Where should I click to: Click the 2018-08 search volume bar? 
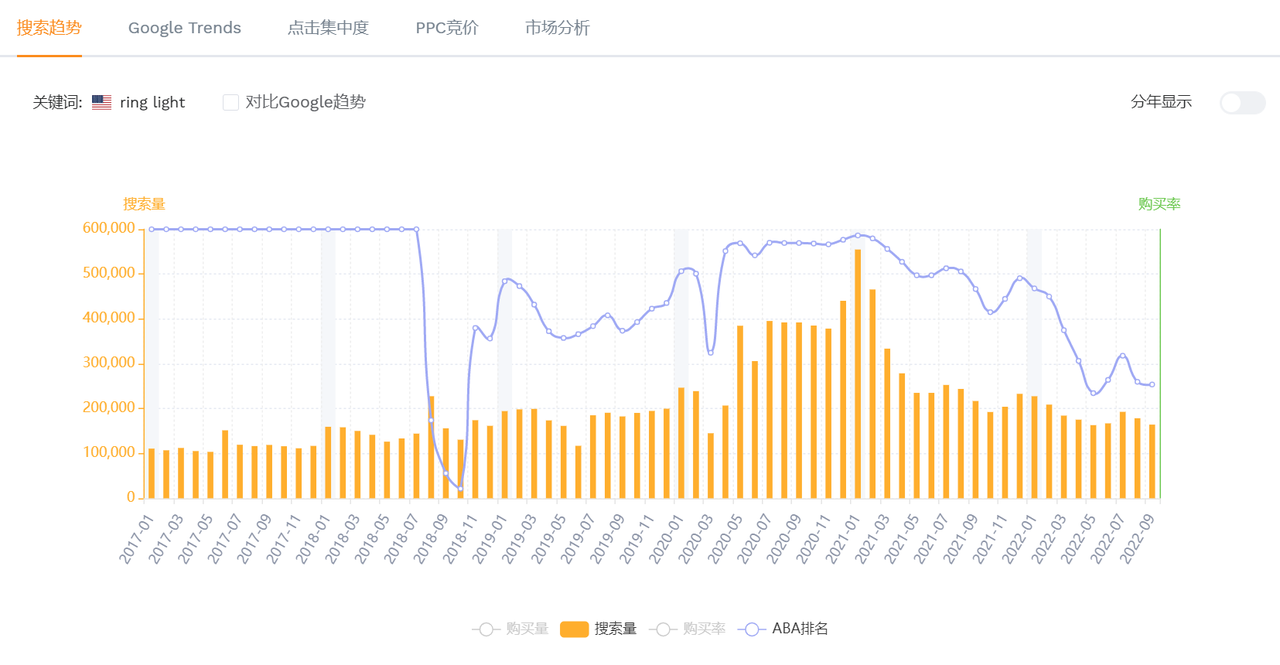tap(431, 447)
